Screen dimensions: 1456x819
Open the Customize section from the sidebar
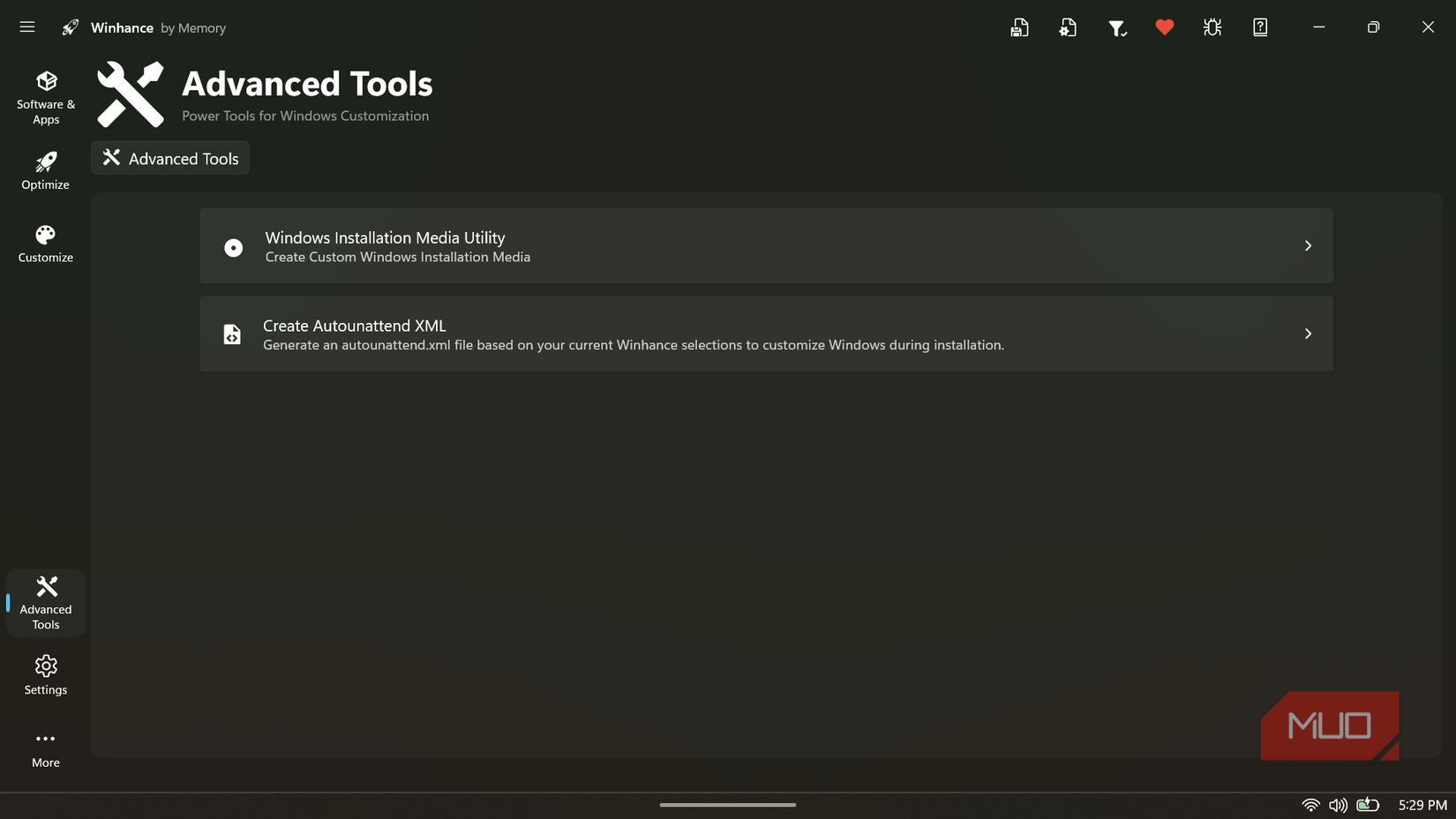coord(45,243)
